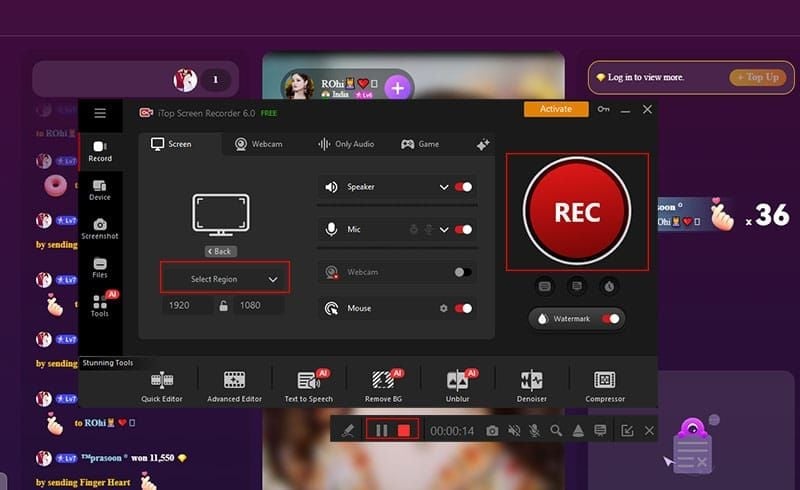Click the big red REC button
800x490 pixels.
[577, 211]
